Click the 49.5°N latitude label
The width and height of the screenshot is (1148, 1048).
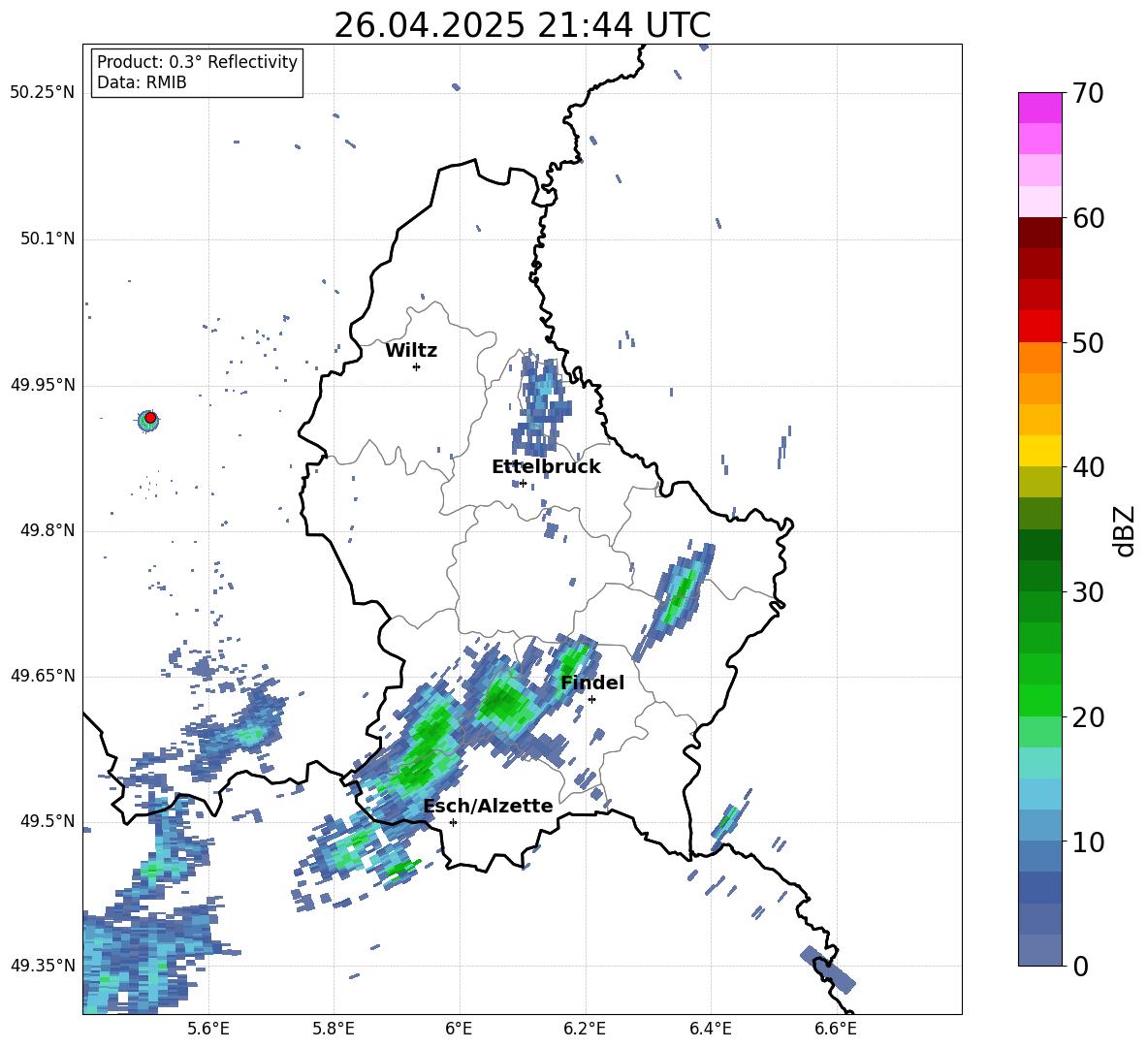[x=47, y=821]
